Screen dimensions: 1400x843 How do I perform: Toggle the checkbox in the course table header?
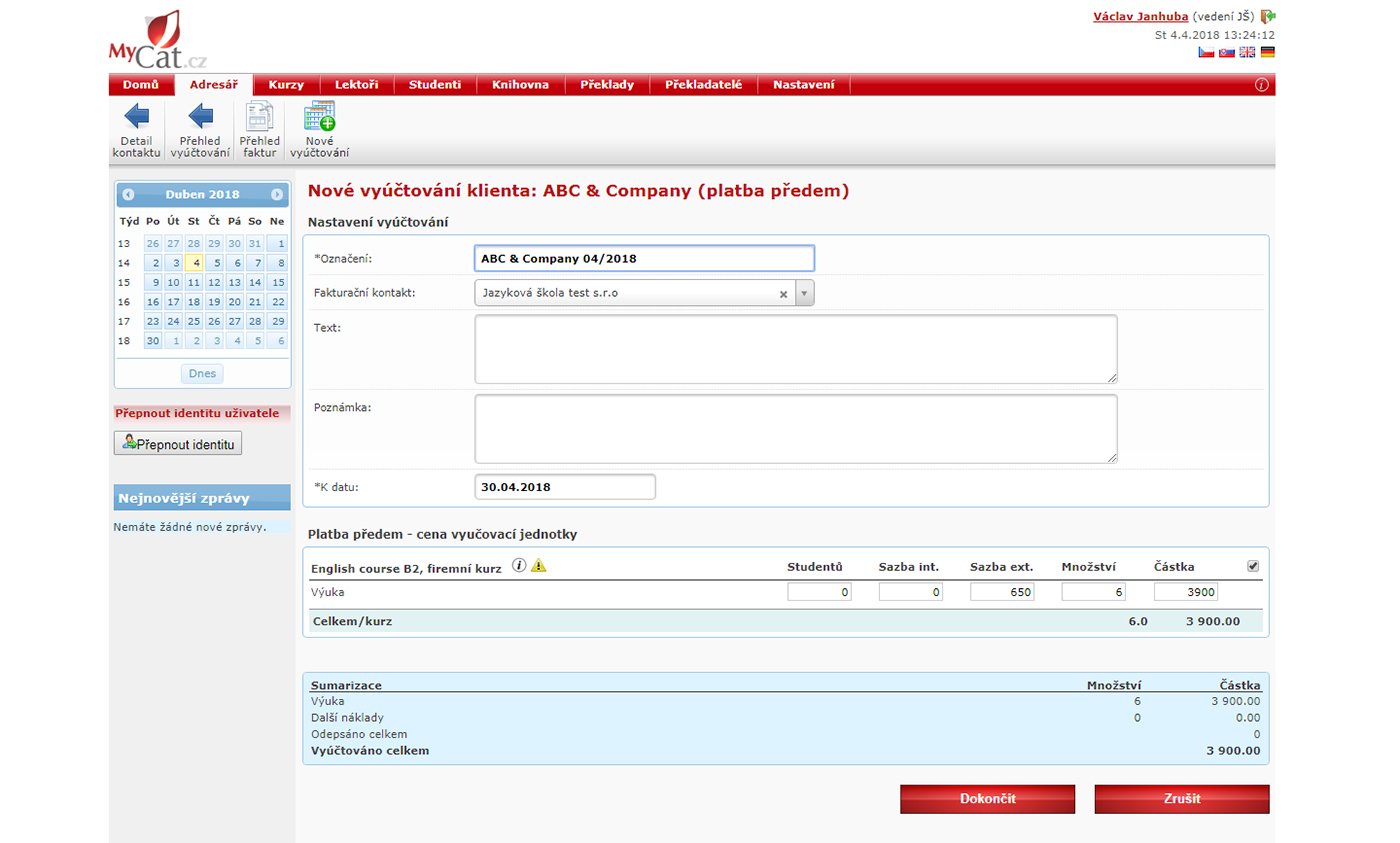click(1254, 566)
